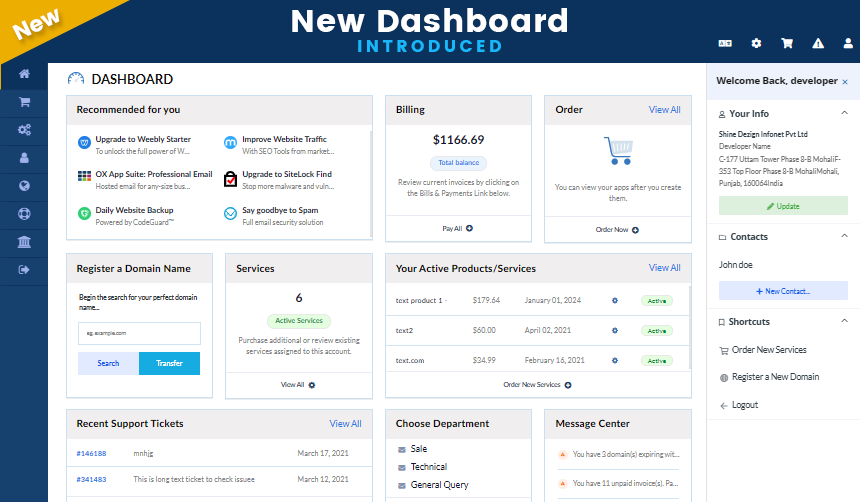Open the cart icon in top bar
Image resolution: width=860 pixels, height=502 pixels.
(x=787, y=43)
